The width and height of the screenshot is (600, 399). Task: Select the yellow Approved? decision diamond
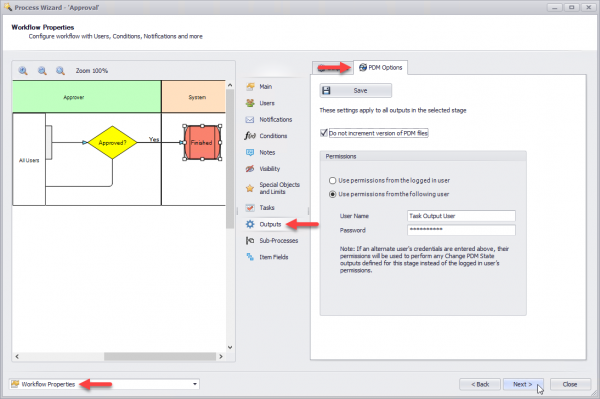112,143
